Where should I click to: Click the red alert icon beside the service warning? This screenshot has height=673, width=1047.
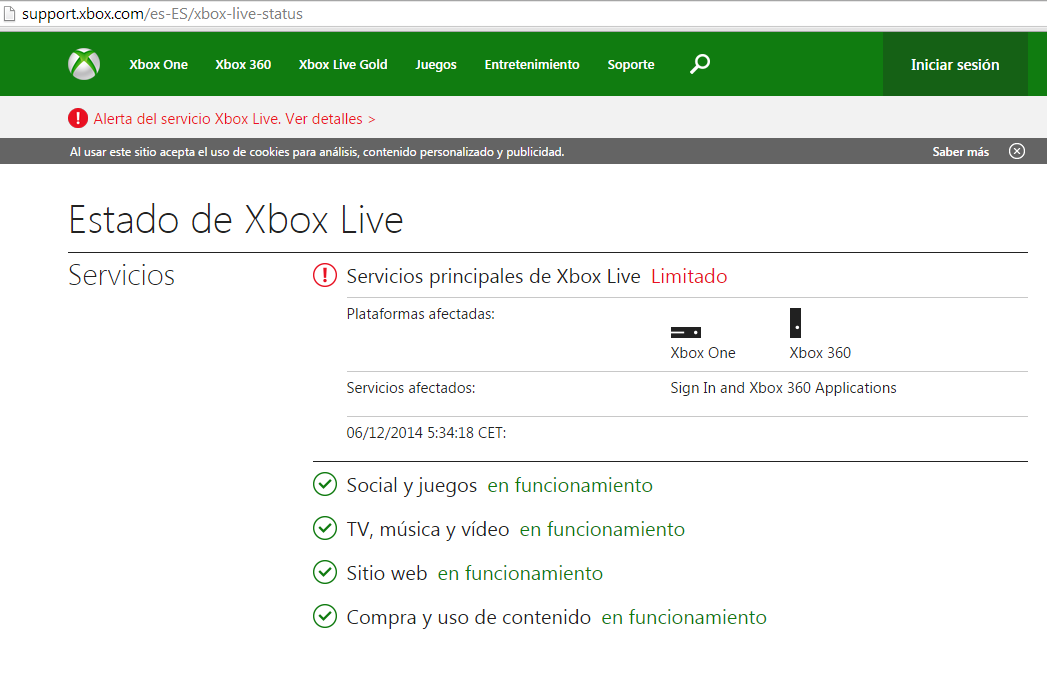click(x=78, y=118)
